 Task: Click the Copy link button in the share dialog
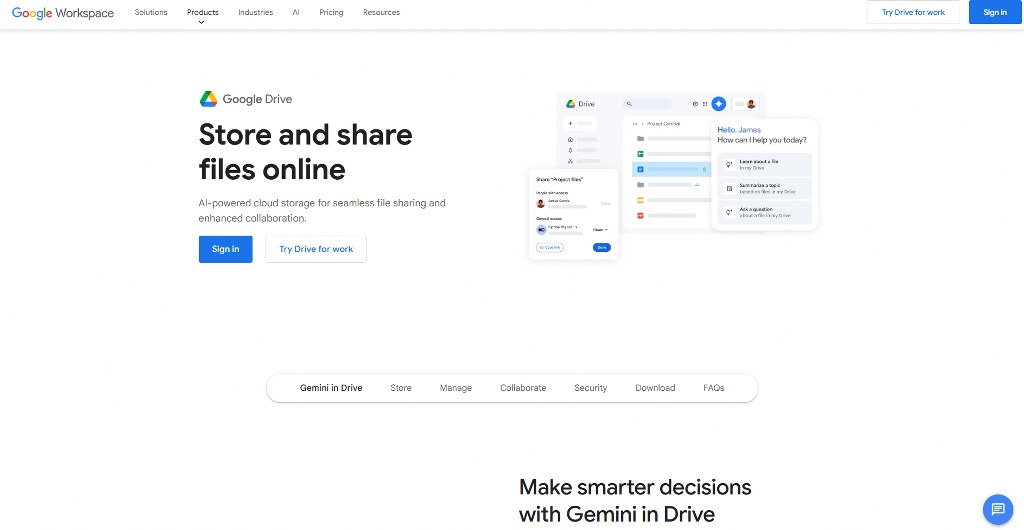point(550,247)
